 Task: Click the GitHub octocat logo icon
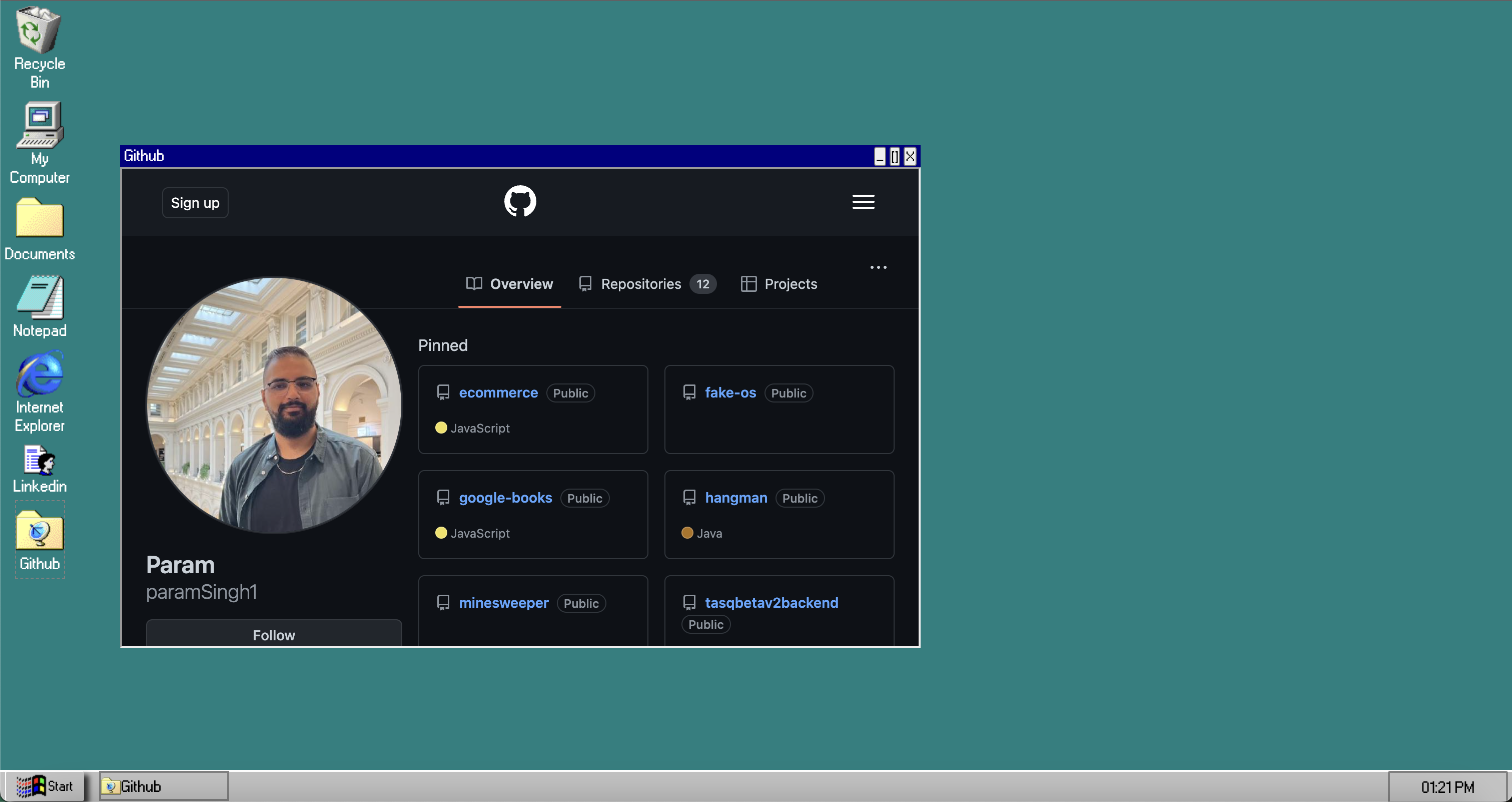[x=520, y=202]
